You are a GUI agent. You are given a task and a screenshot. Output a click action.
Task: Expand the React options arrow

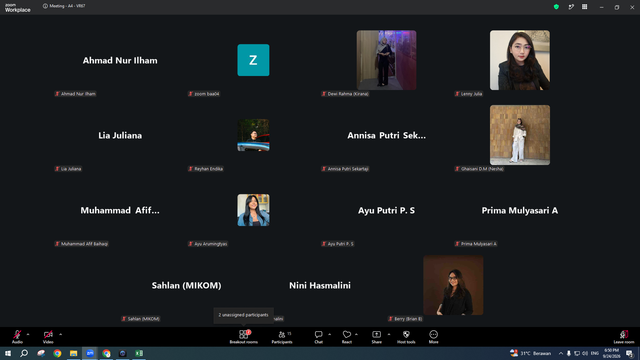point(356,334)
